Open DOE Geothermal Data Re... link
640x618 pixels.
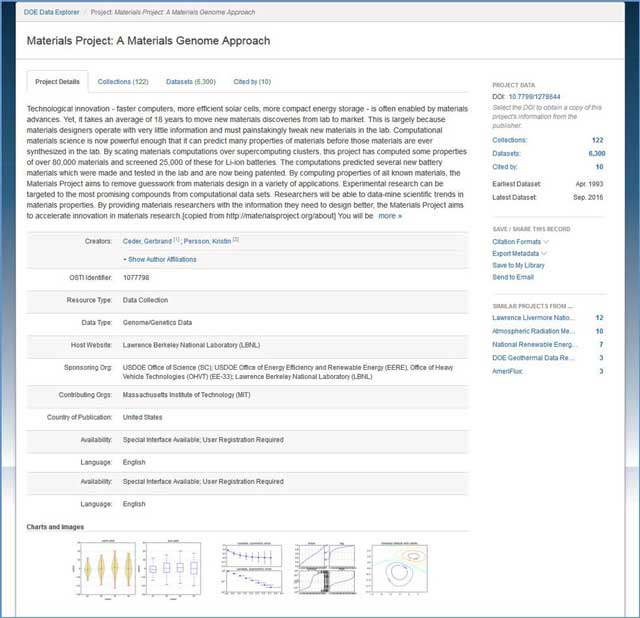[x=533, y=358]
